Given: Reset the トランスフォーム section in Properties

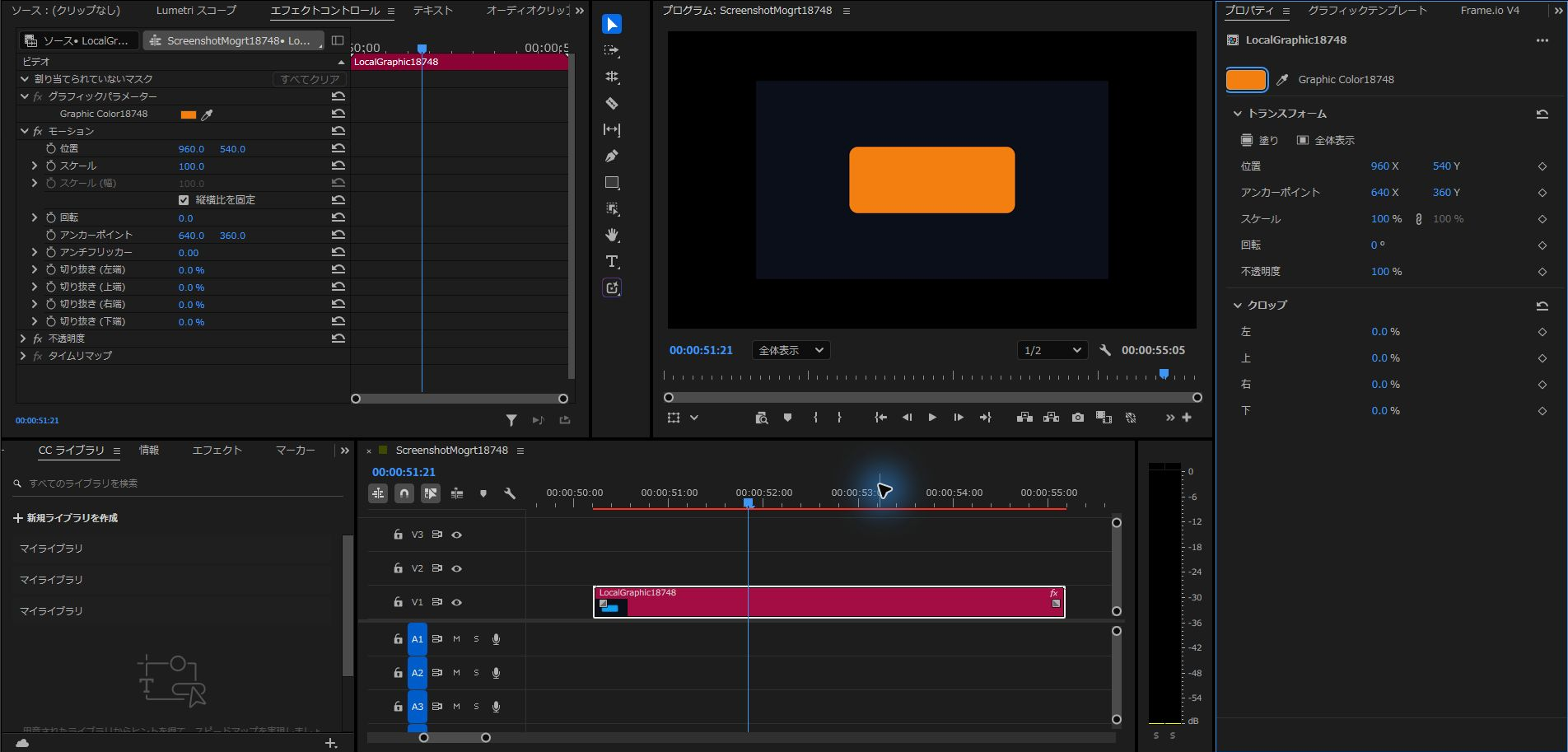Looking at the screenshot, I should click(x=1542, y=114).
